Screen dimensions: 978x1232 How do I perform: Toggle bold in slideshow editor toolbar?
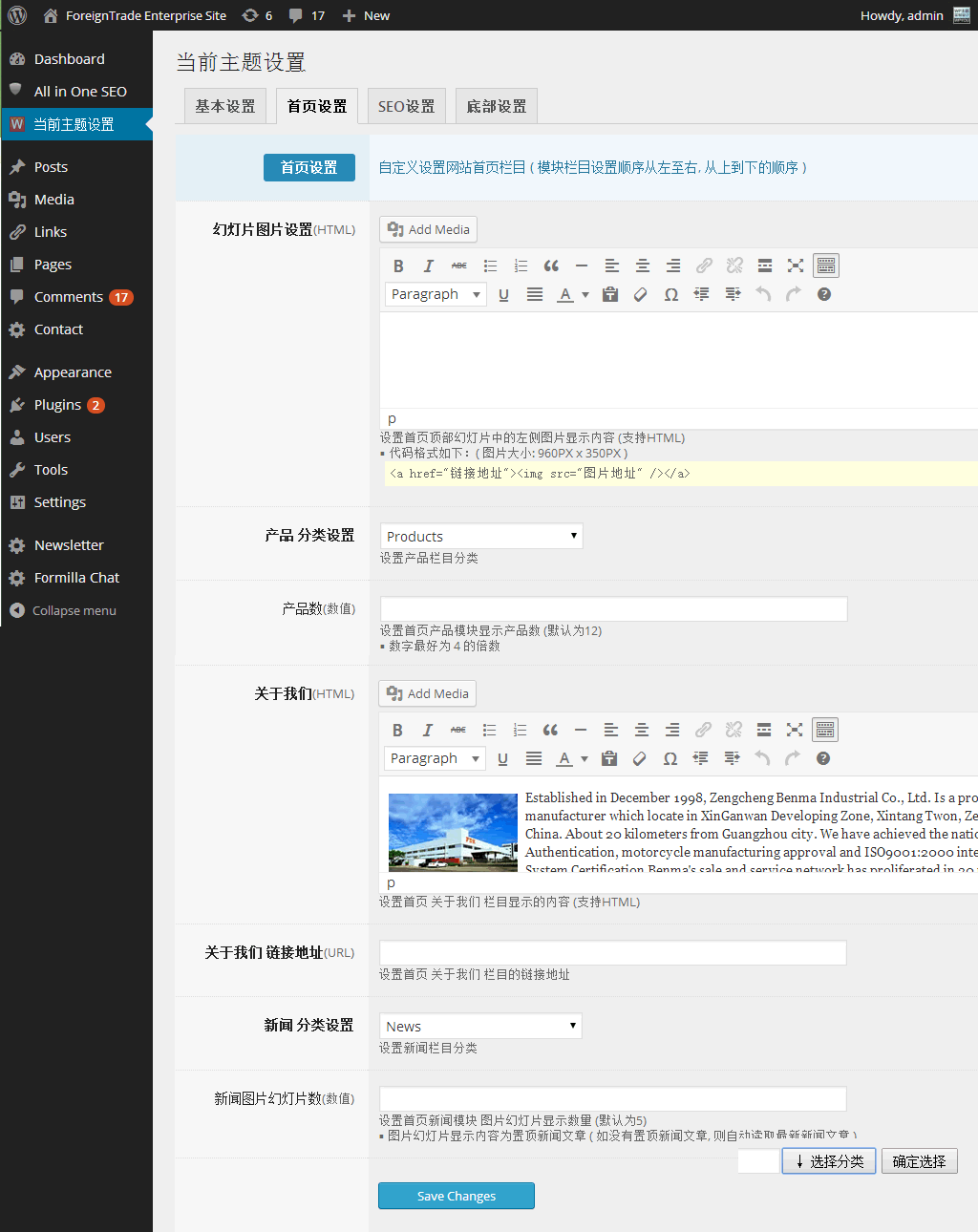pyautogui.click(x=398, y=266)
